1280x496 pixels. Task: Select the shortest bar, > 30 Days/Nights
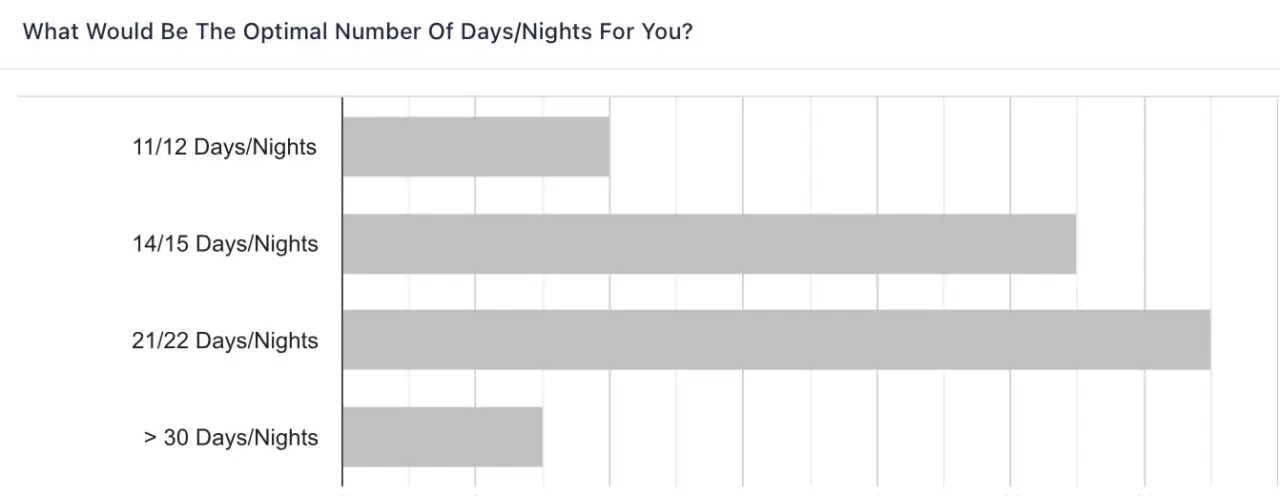coord(443,437)
